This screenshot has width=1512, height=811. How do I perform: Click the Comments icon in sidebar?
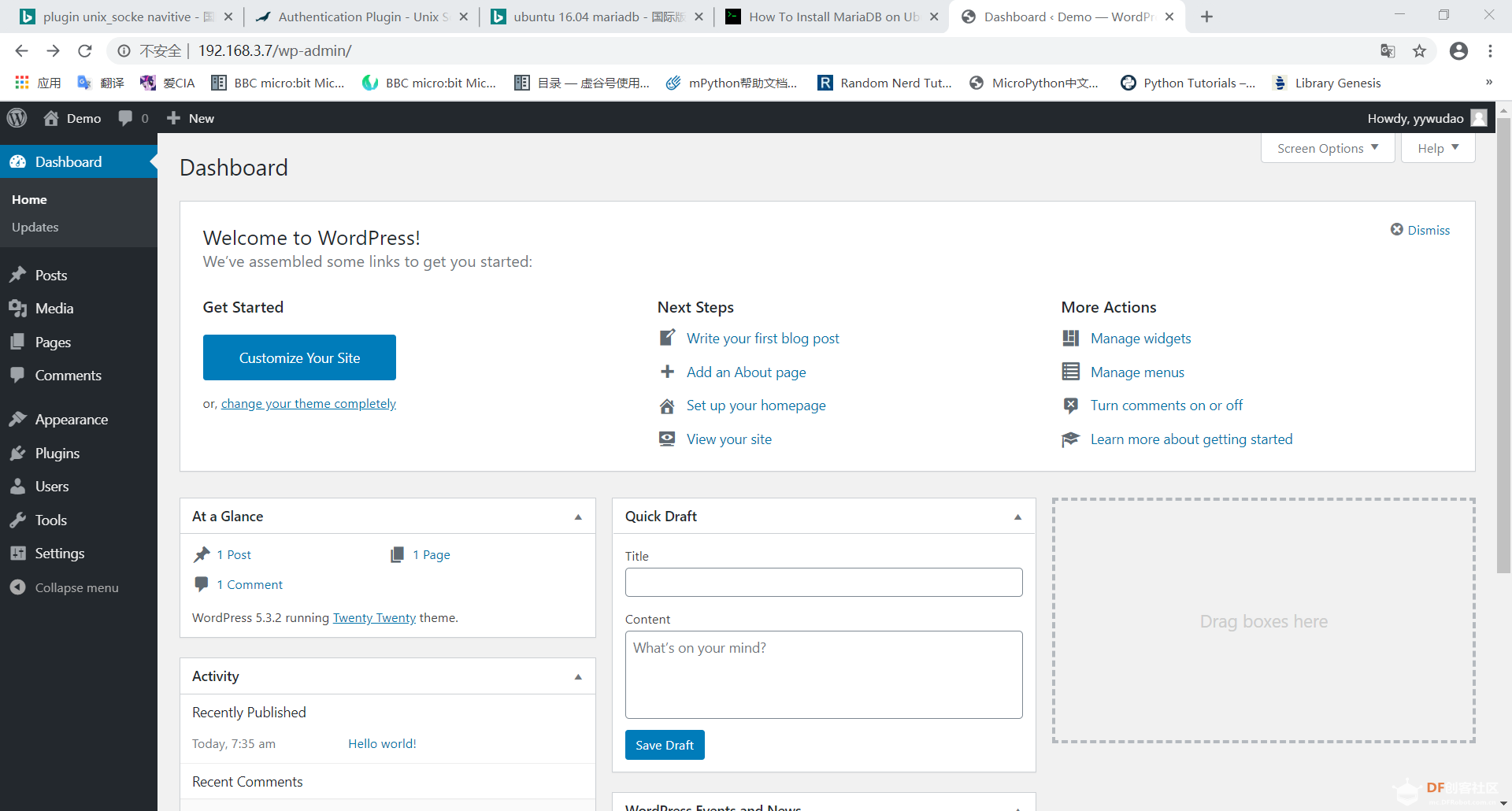pyautogui.click(x=18, y=375)
